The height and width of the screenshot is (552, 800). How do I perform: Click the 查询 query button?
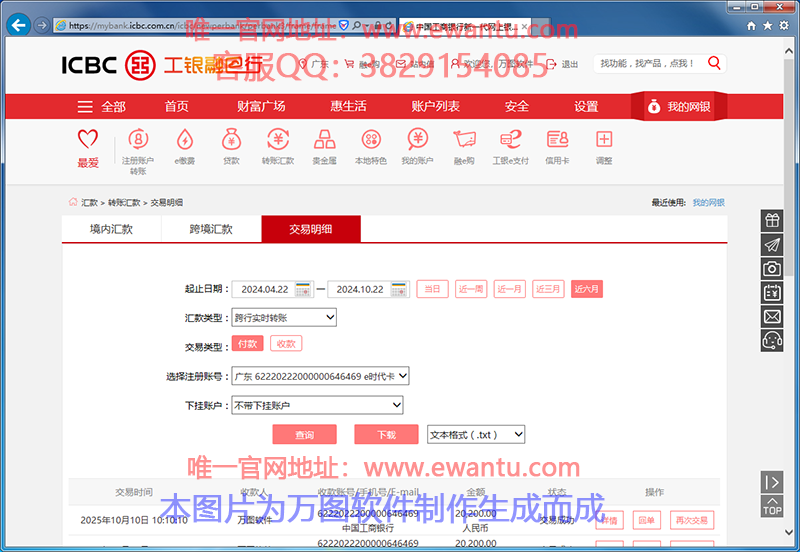pos(305,435)
